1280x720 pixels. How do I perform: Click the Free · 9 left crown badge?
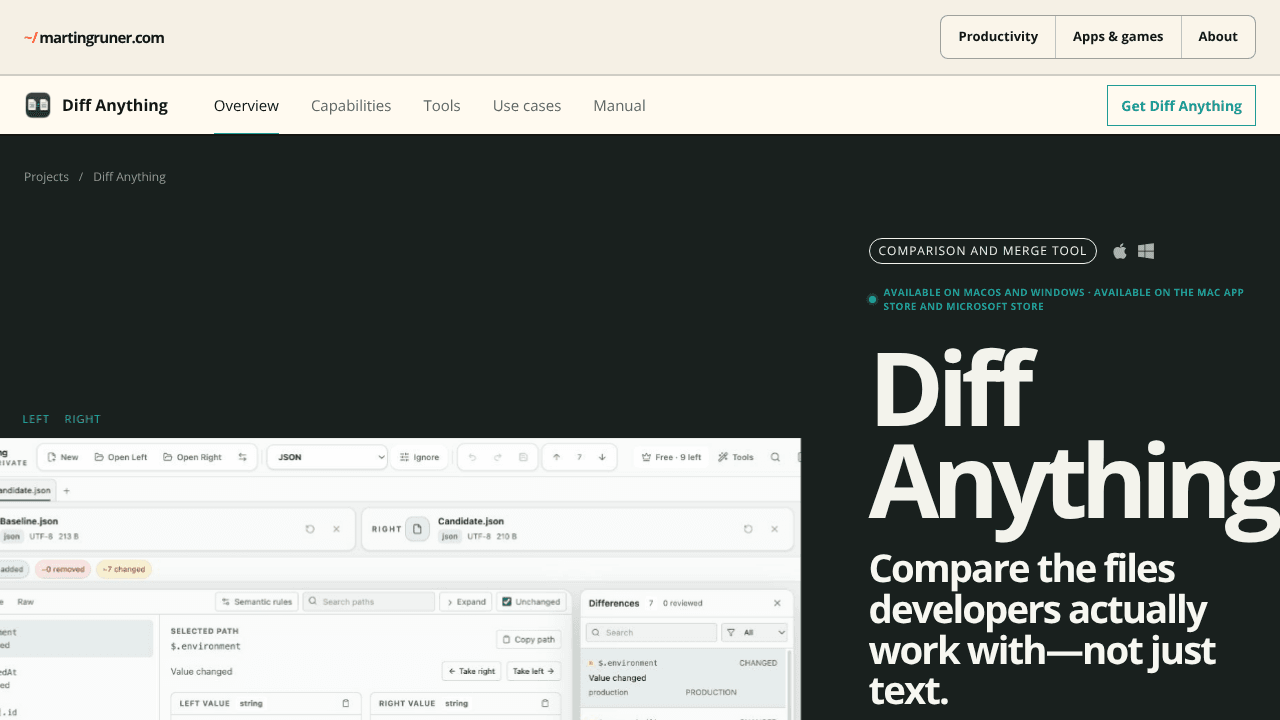coord(671,457)
